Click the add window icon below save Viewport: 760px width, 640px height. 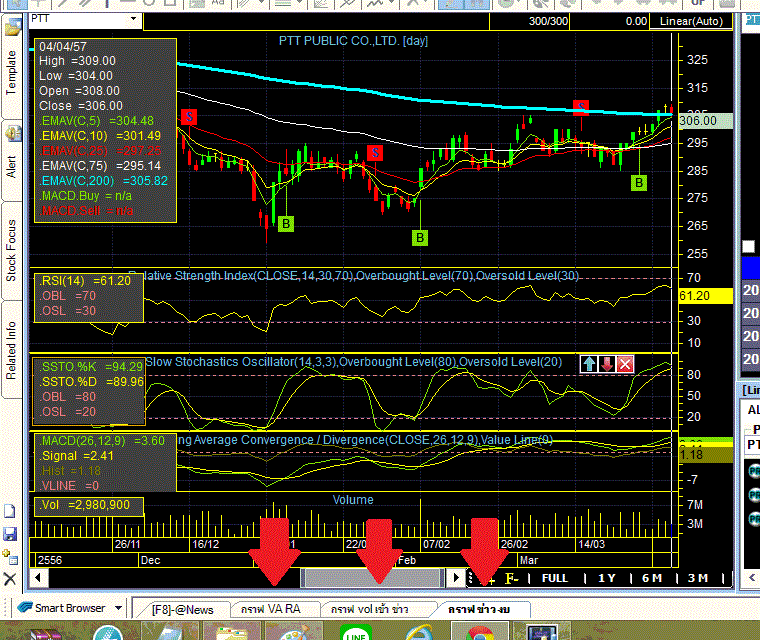click(10, 557)
